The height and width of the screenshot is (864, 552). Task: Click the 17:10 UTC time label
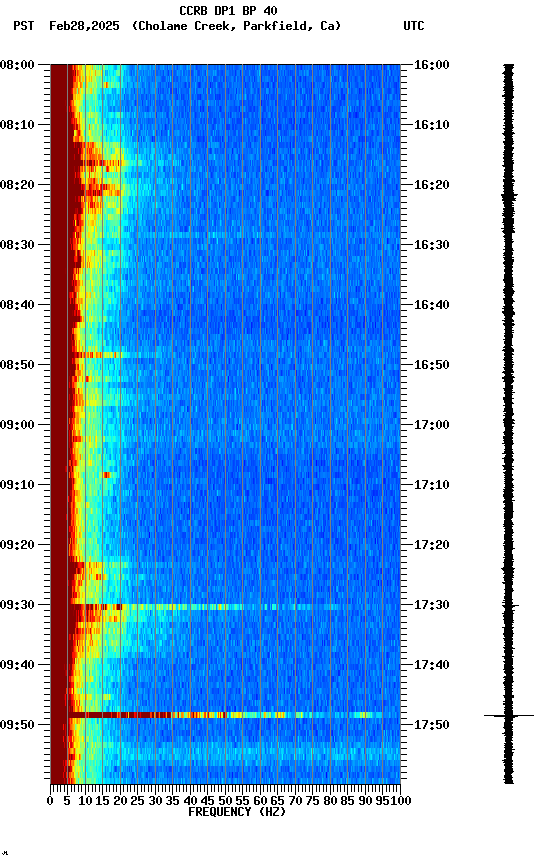pos(431,485)
